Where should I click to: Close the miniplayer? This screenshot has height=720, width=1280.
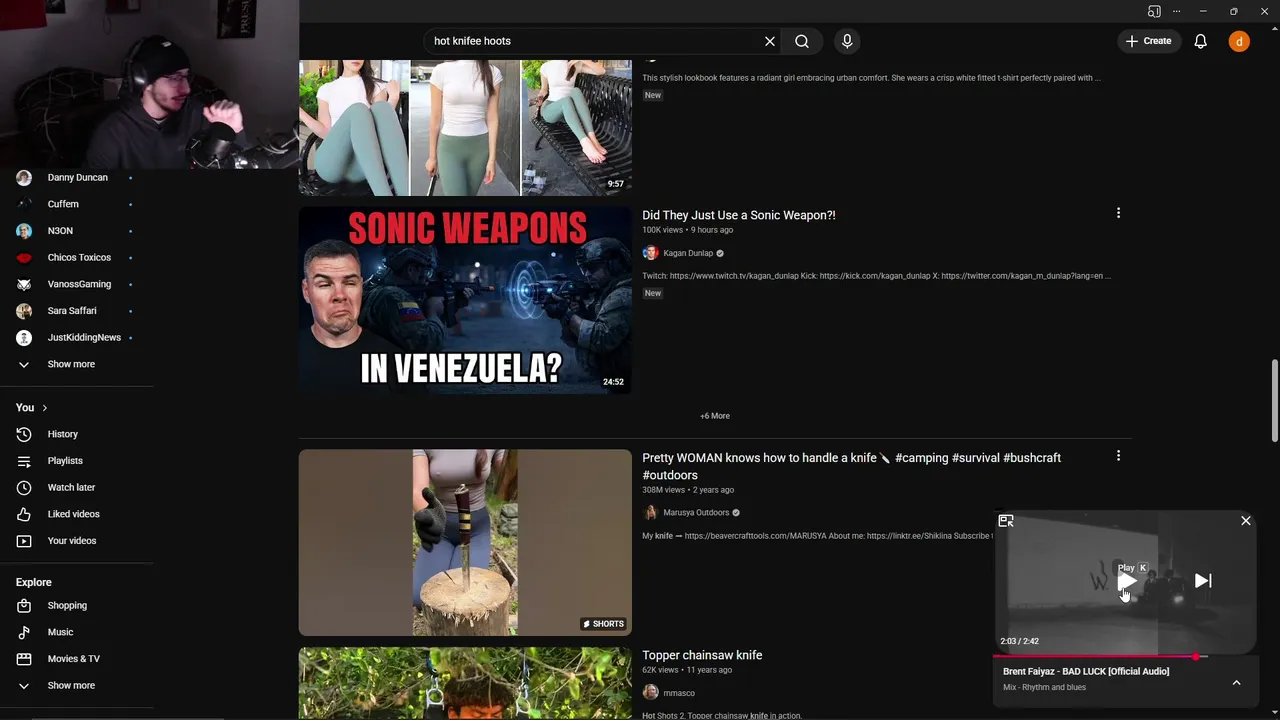1246,521
